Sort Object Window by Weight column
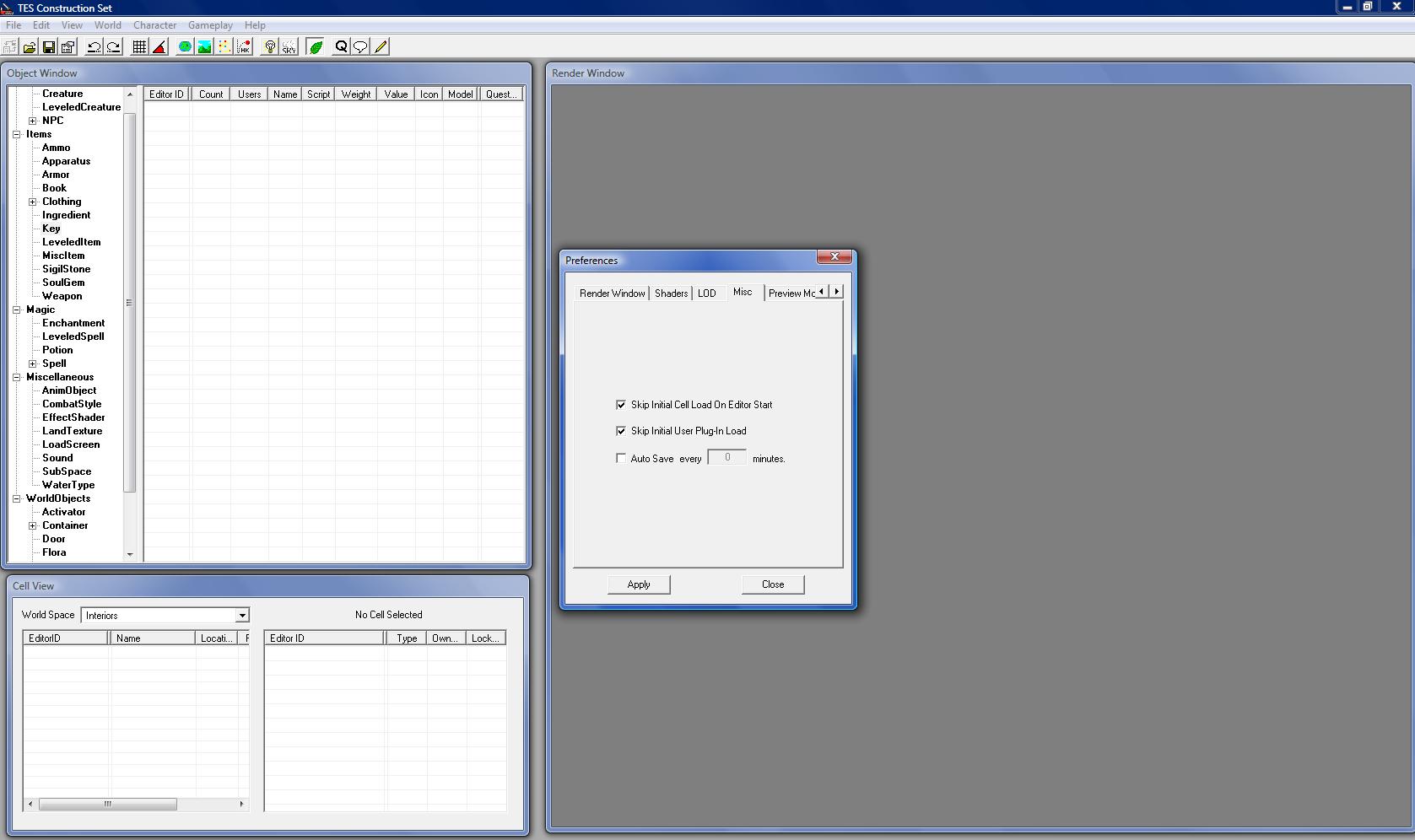The height and width of the screenshot is (840, 1415). coord(356,94)
